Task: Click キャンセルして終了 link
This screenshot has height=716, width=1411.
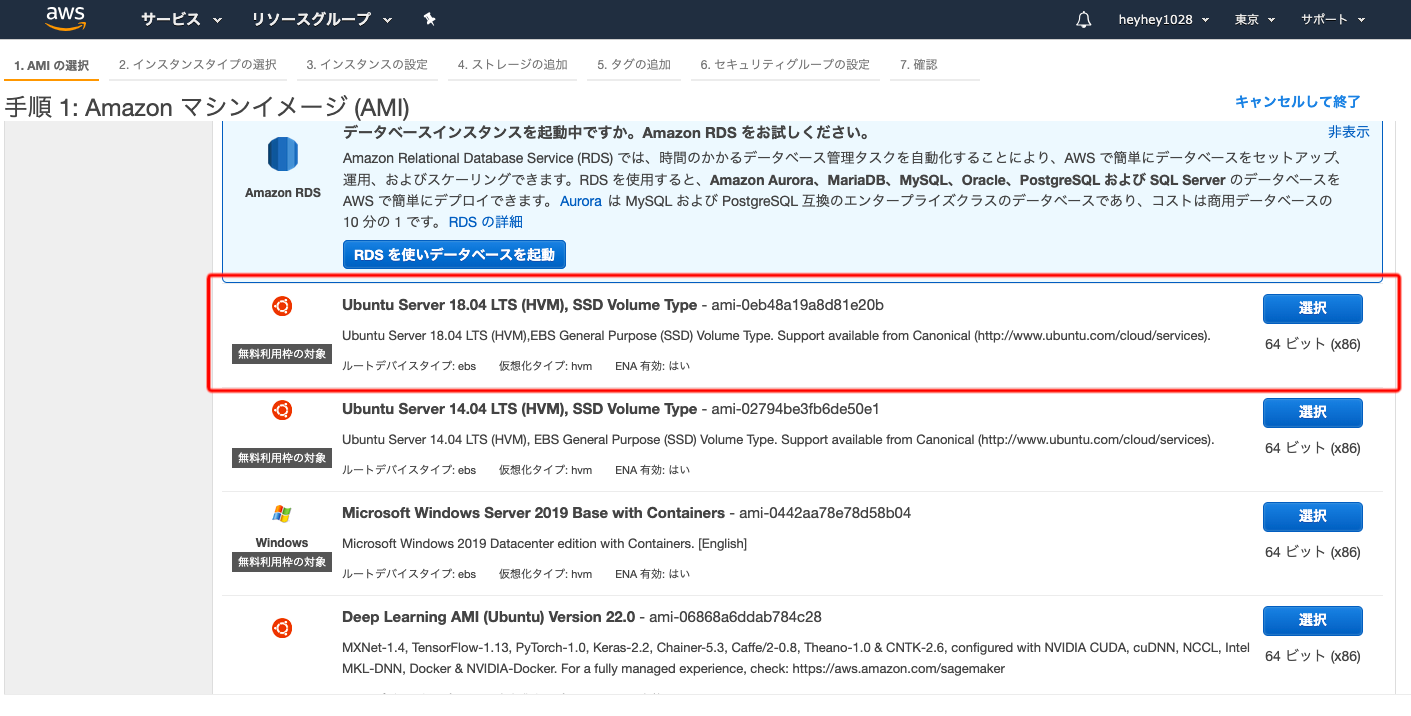Action: [x=1298, y=101]
